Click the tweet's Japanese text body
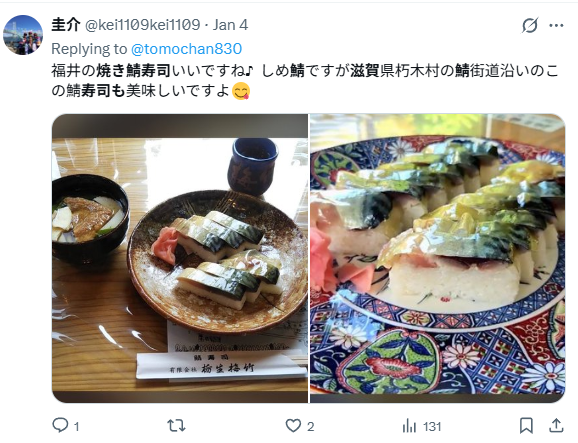Screen dimensions: 578x443 click(305, 81)
